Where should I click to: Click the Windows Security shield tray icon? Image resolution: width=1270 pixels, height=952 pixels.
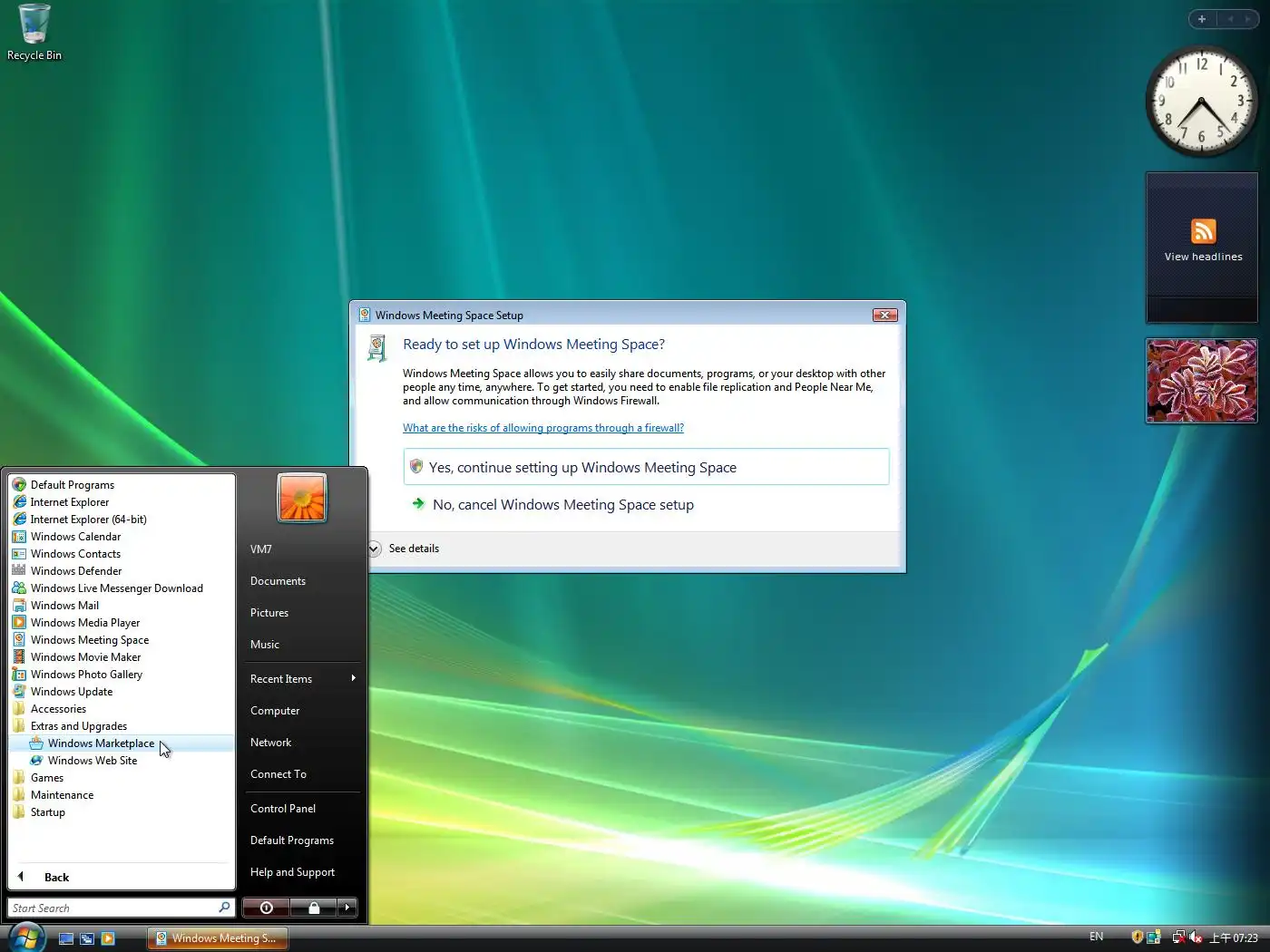click(1137, 937)
